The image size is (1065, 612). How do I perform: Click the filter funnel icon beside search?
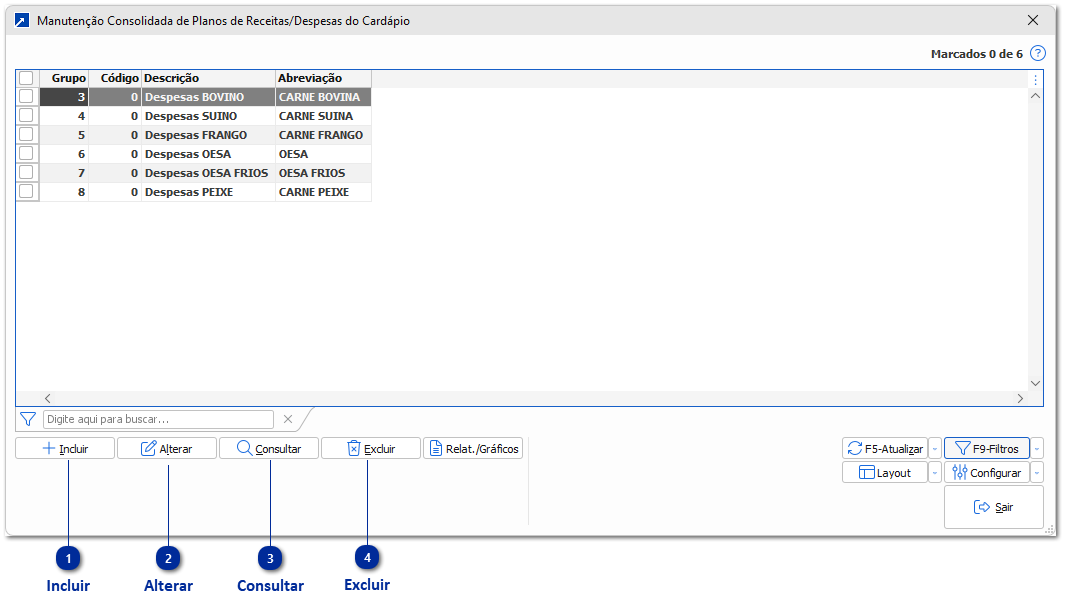[28, 420]
